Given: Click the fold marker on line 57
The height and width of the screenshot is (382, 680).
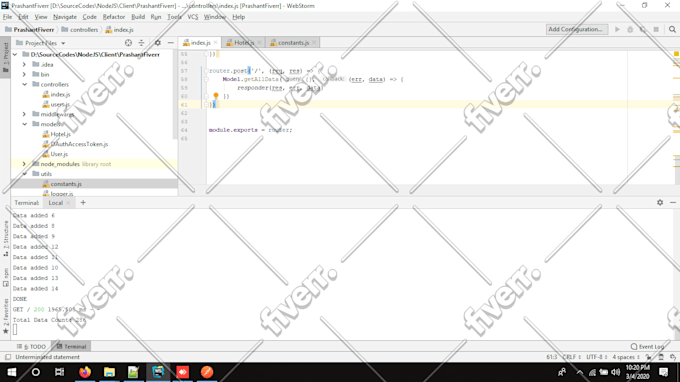Looking at the screenshot, I should pyautogui.click(x=206, y=71).
